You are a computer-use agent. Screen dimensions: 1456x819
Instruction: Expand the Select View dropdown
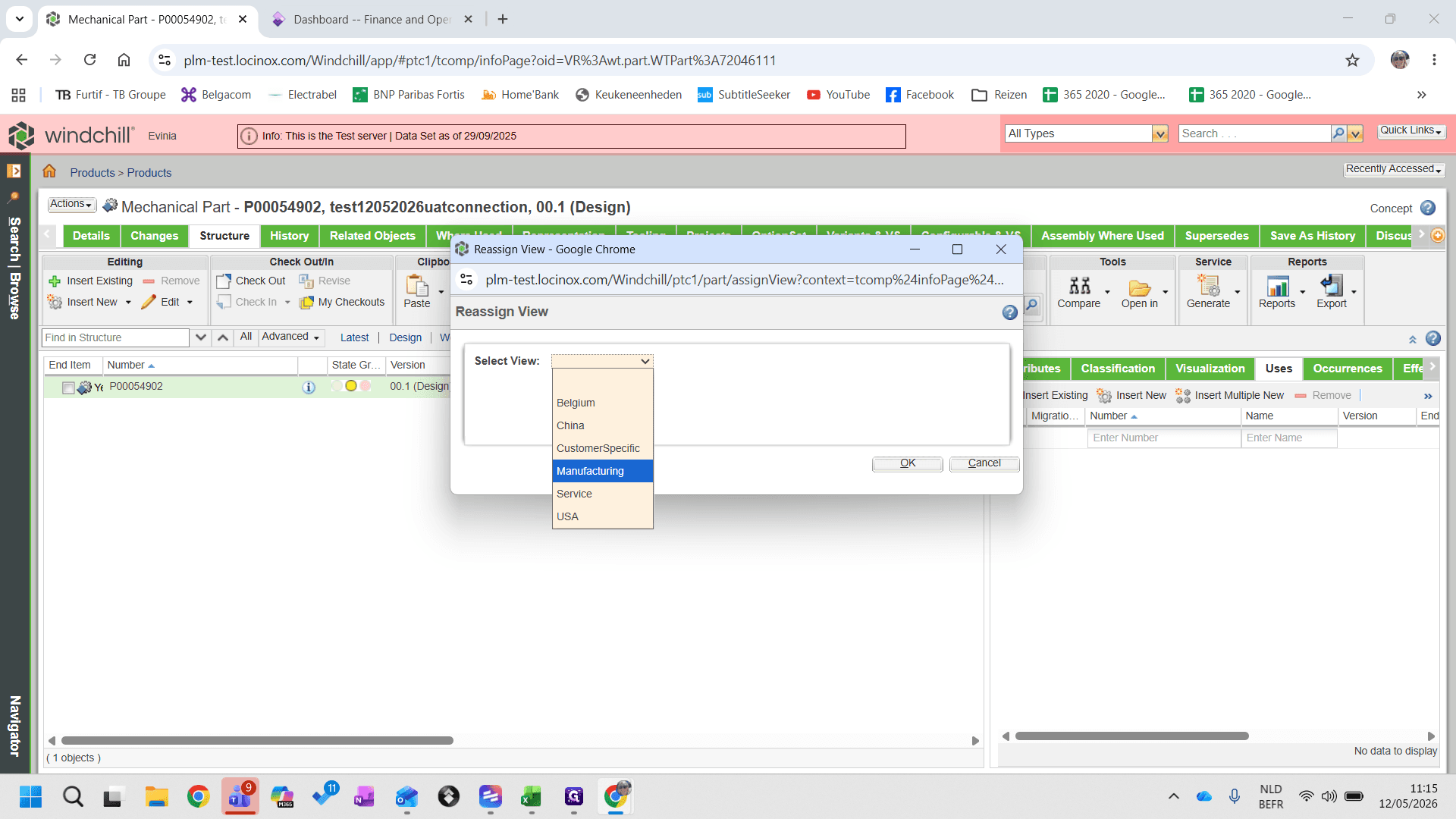point(602,361)
